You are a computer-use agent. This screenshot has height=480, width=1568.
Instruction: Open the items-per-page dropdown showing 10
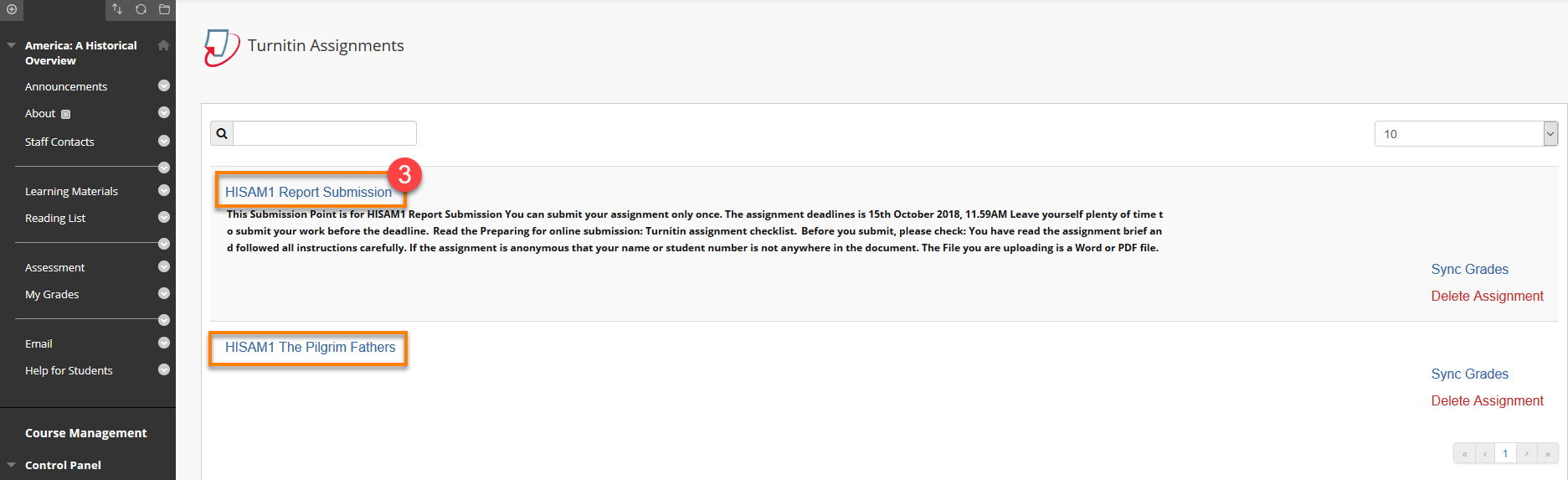point(1466,134)
